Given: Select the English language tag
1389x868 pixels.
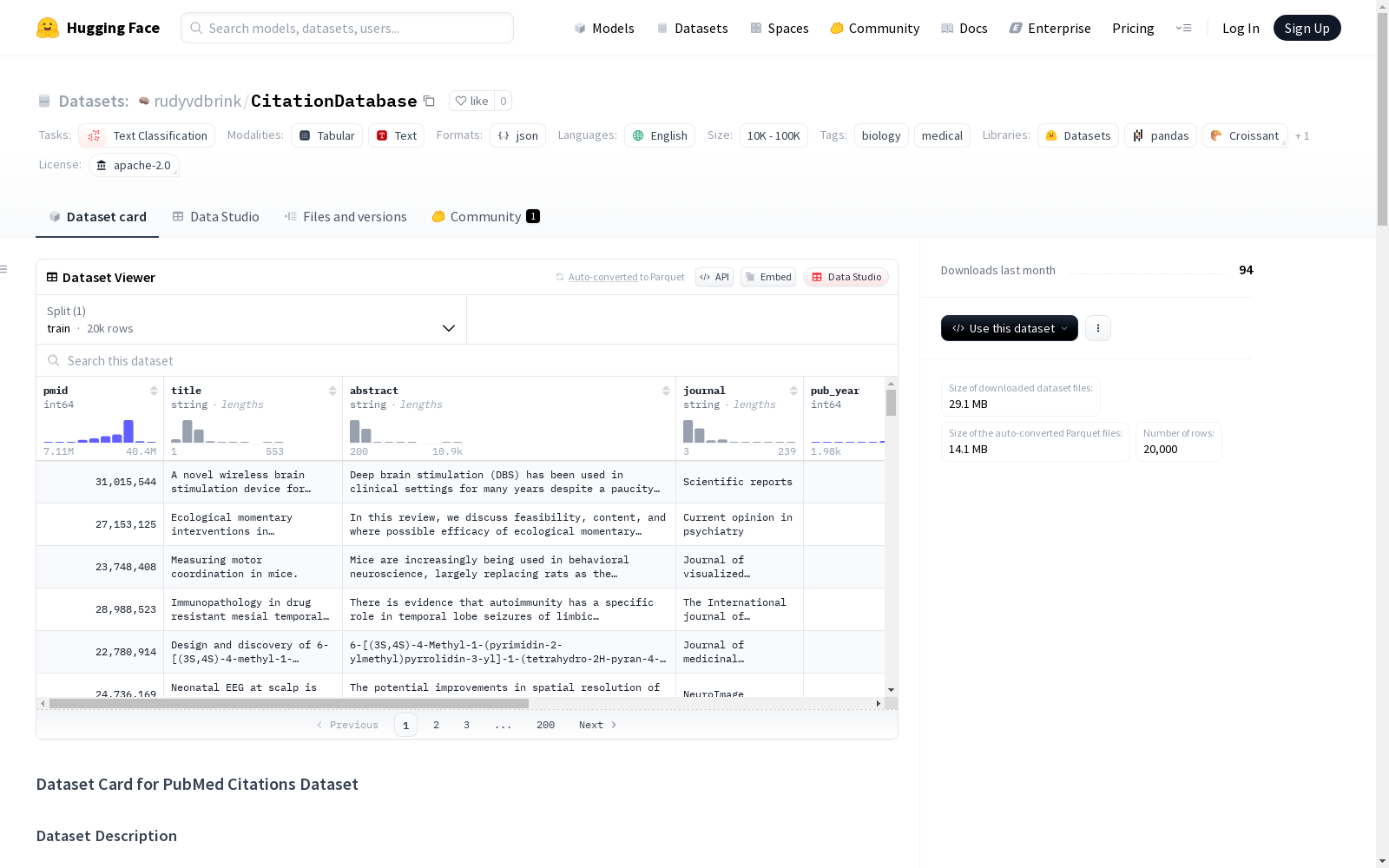Looking at the screenshot, I should pyautogui.click(x=660, y=135).
